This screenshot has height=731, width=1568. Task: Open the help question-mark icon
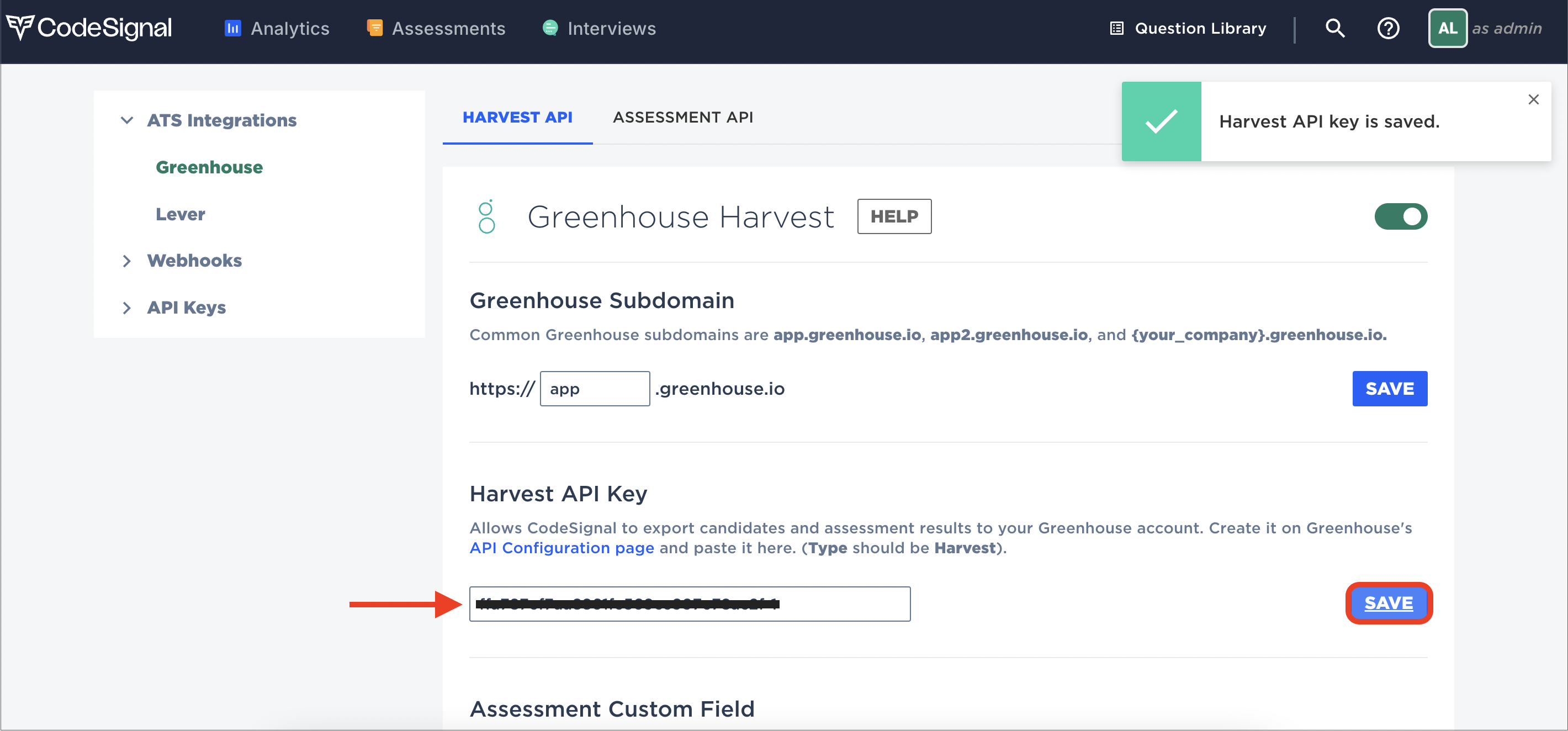point(1388,28)
